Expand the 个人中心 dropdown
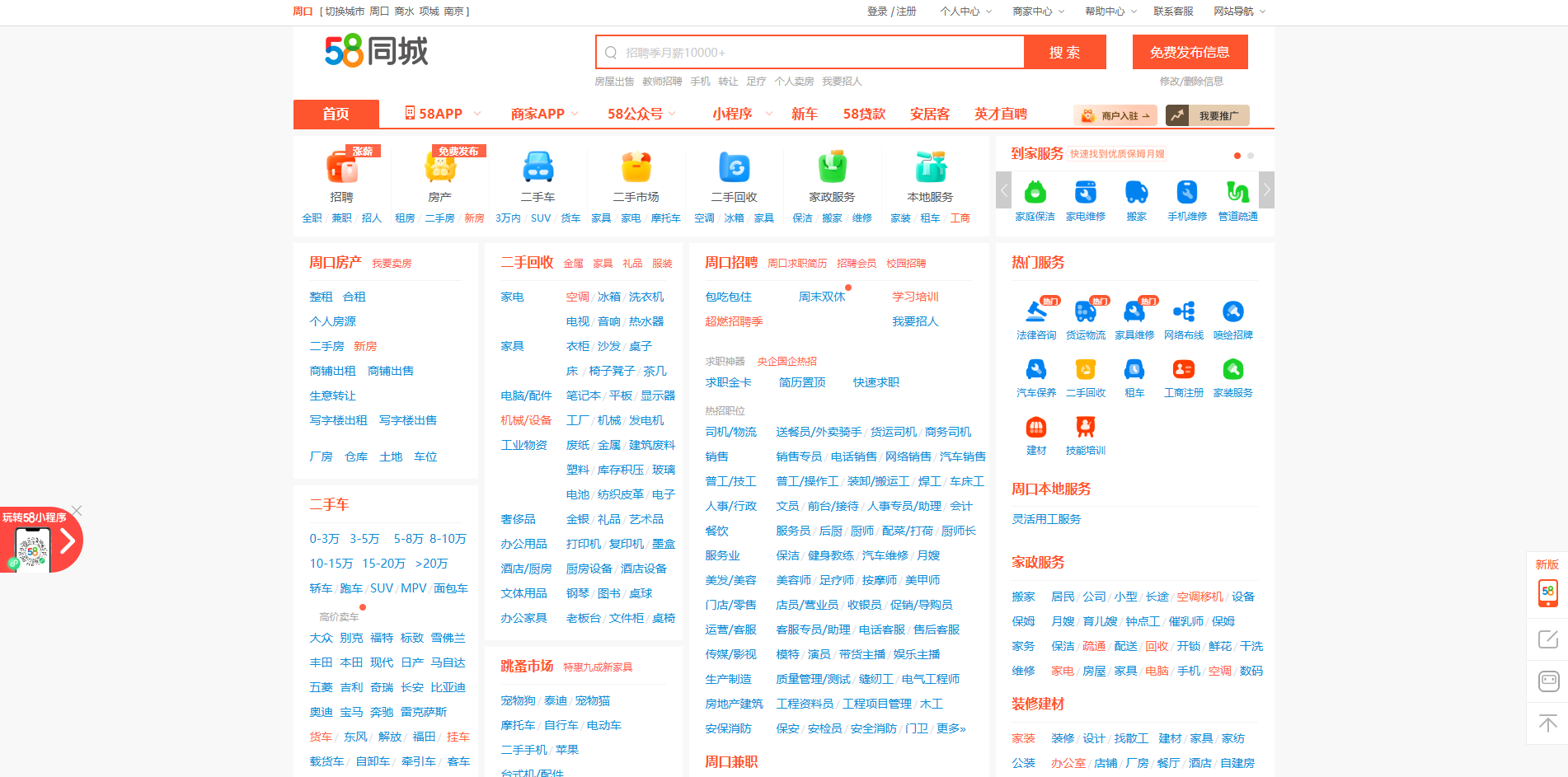Viewport: 1568px width, 777px height. (x=966, y=12)
